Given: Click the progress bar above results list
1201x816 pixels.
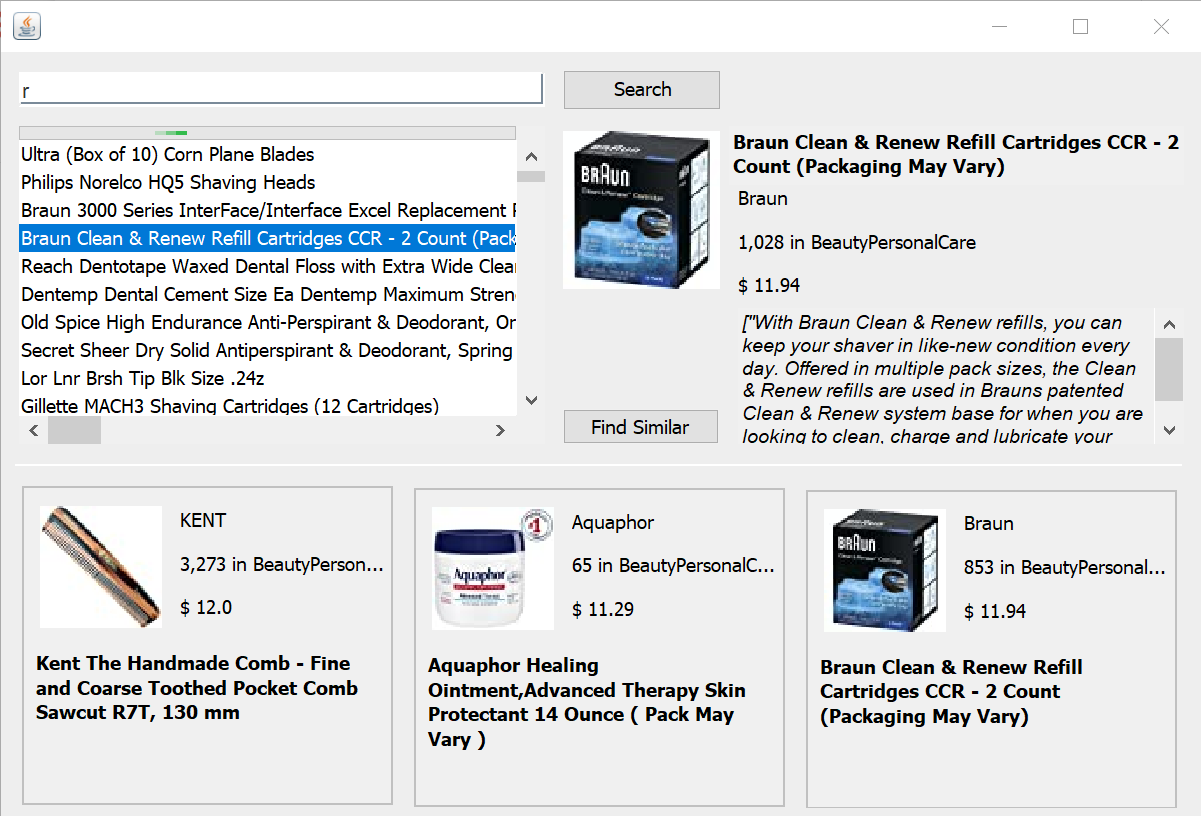Looking at the screenshot, I should coord(267,132).
